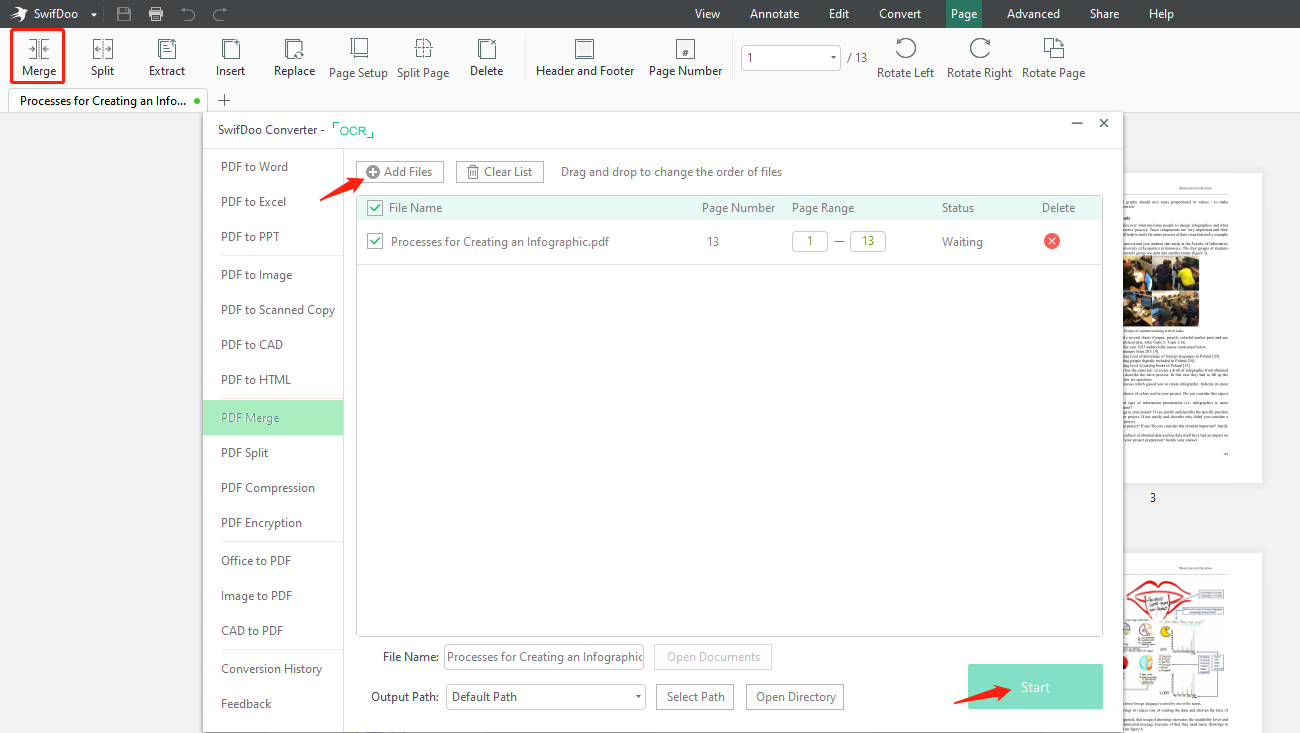
Task: Open the Extract tool
Action: (x=166, y=55)
